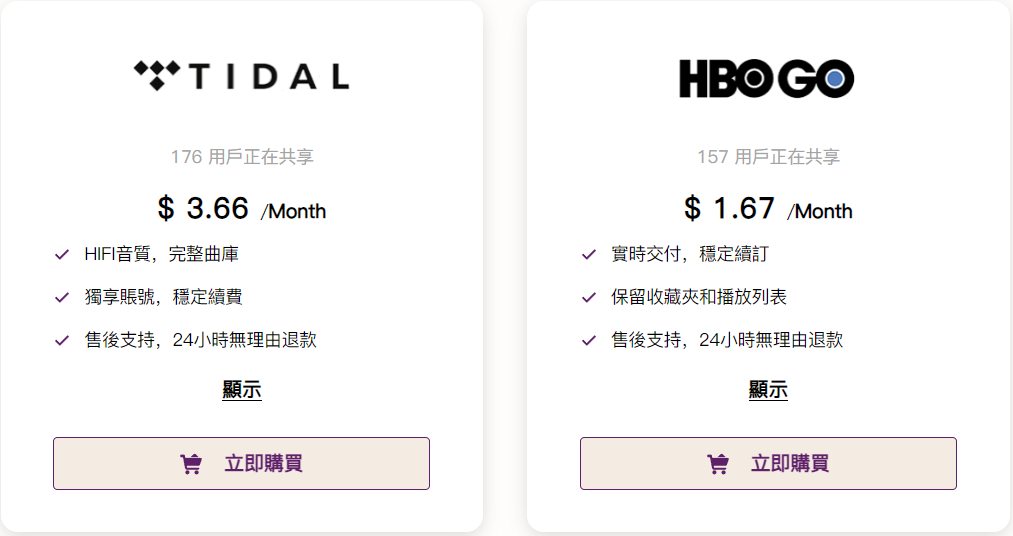Click the HBO GO logo
The width and height of the screenshot is (1013, 536).
[767, 78]
